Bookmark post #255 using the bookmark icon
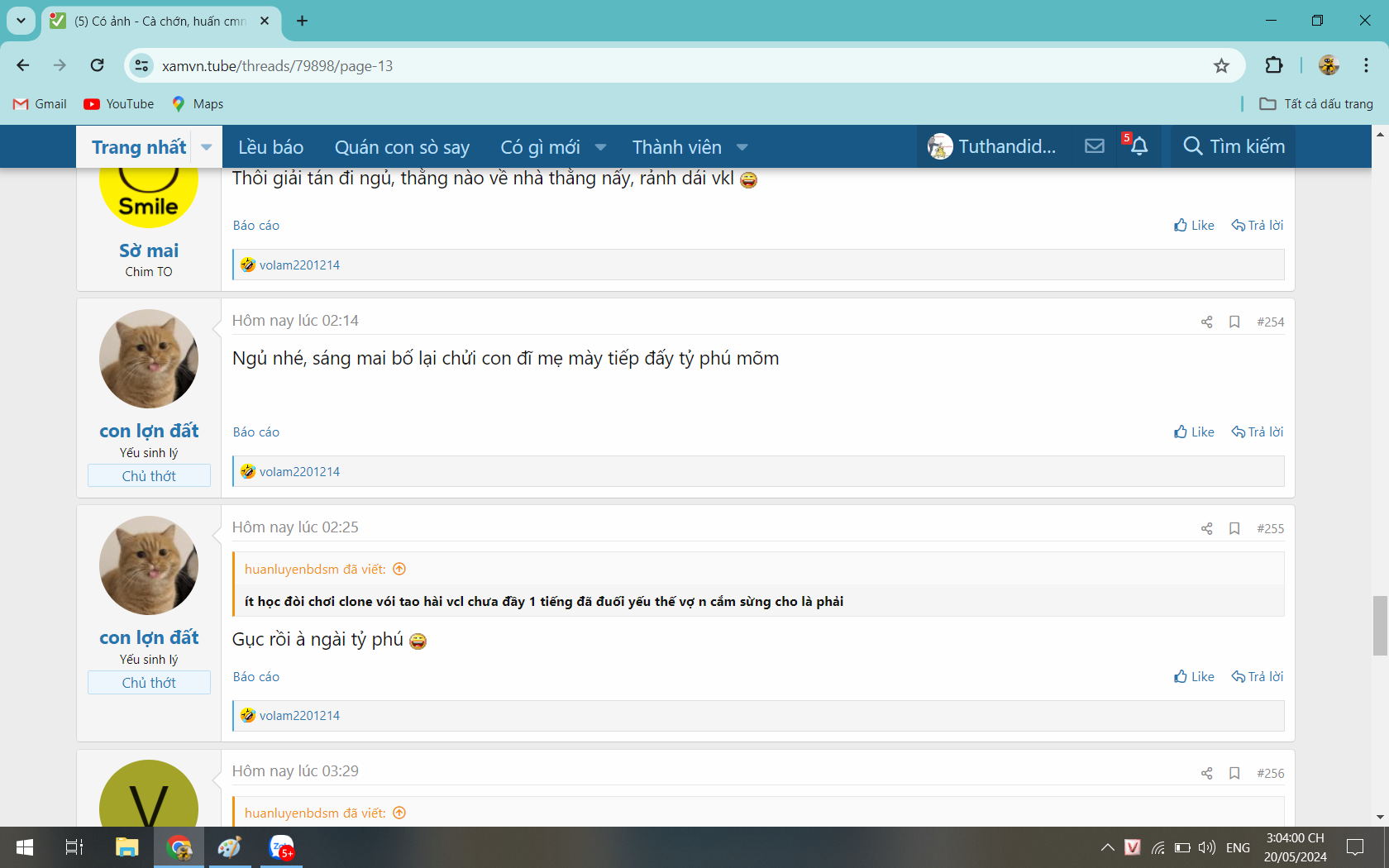 point(1234,529)
